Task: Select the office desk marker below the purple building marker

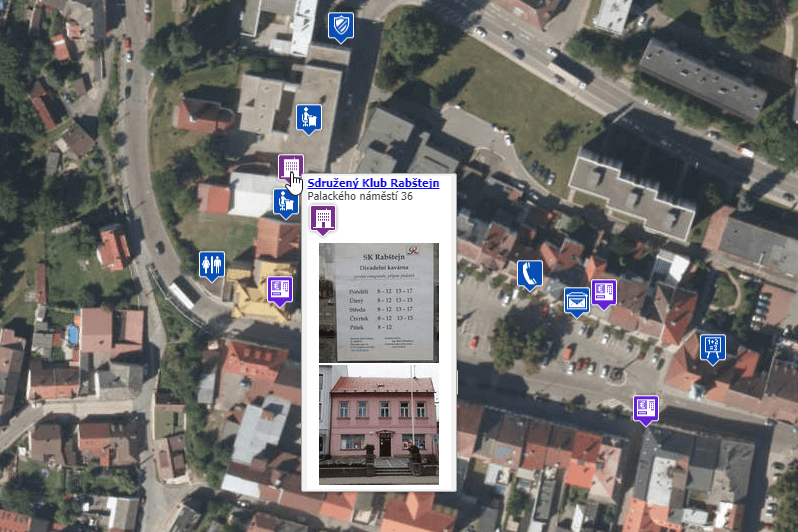Action: (x=286, y=203)
